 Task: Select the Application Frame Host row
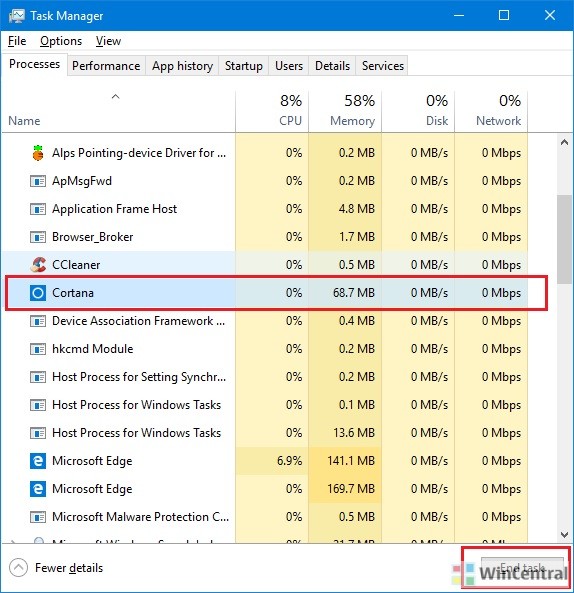(x=265, y=209)
